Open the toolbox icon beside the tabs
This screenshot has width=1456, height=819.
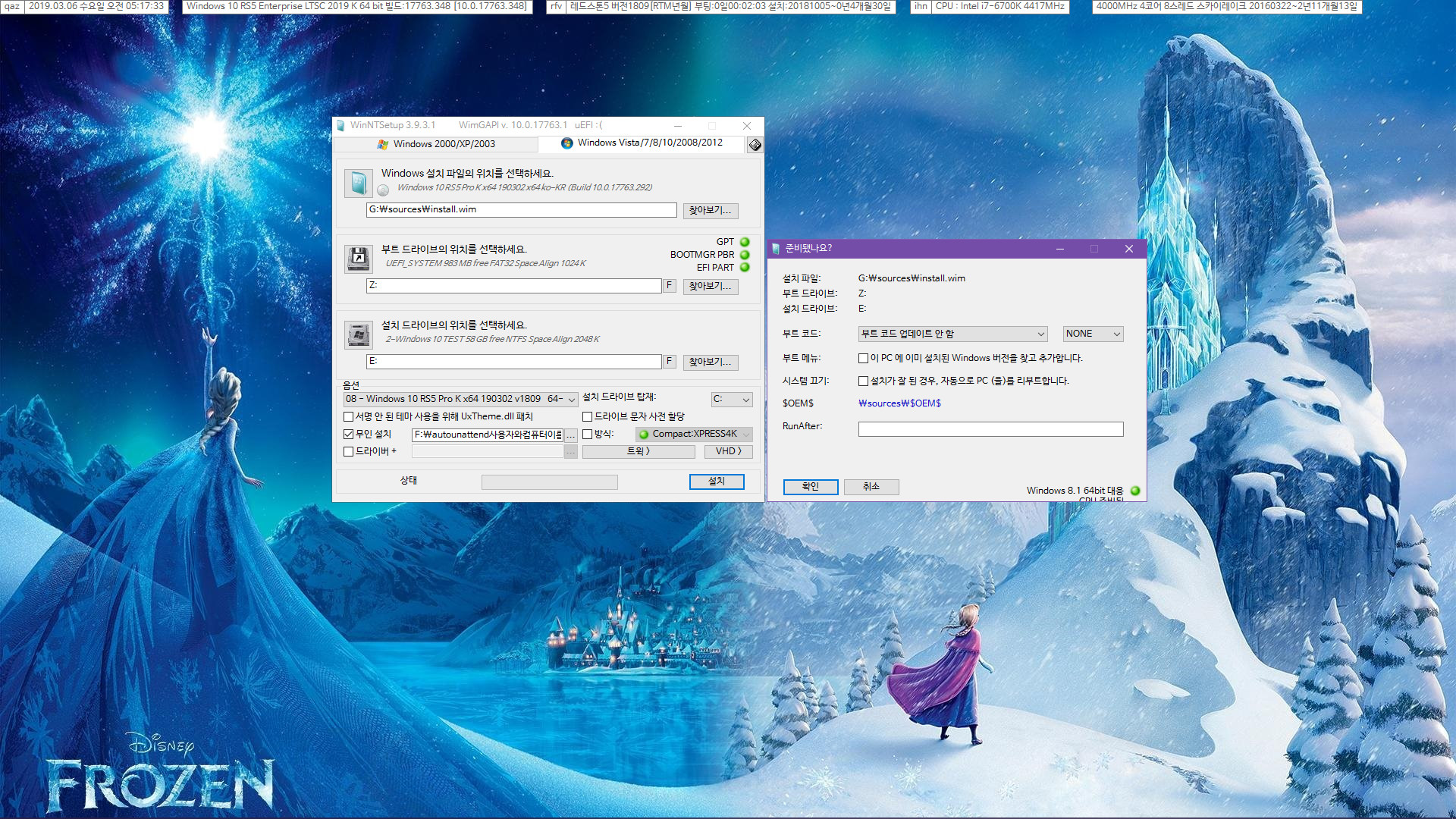tap(755, 145)
